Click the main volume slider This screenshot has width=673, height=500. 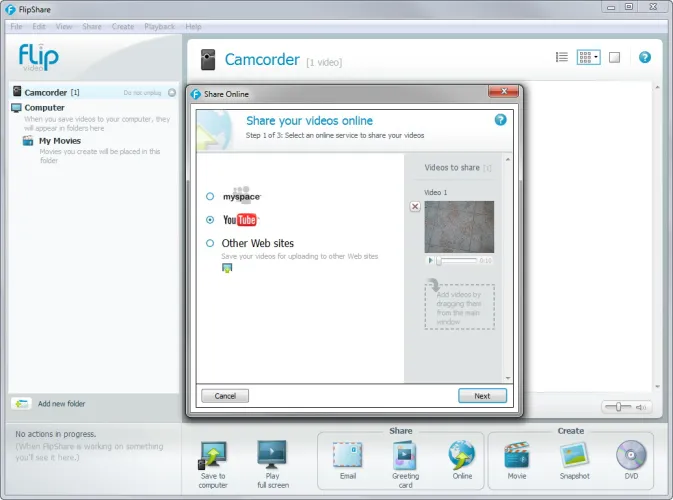[618, 406]
